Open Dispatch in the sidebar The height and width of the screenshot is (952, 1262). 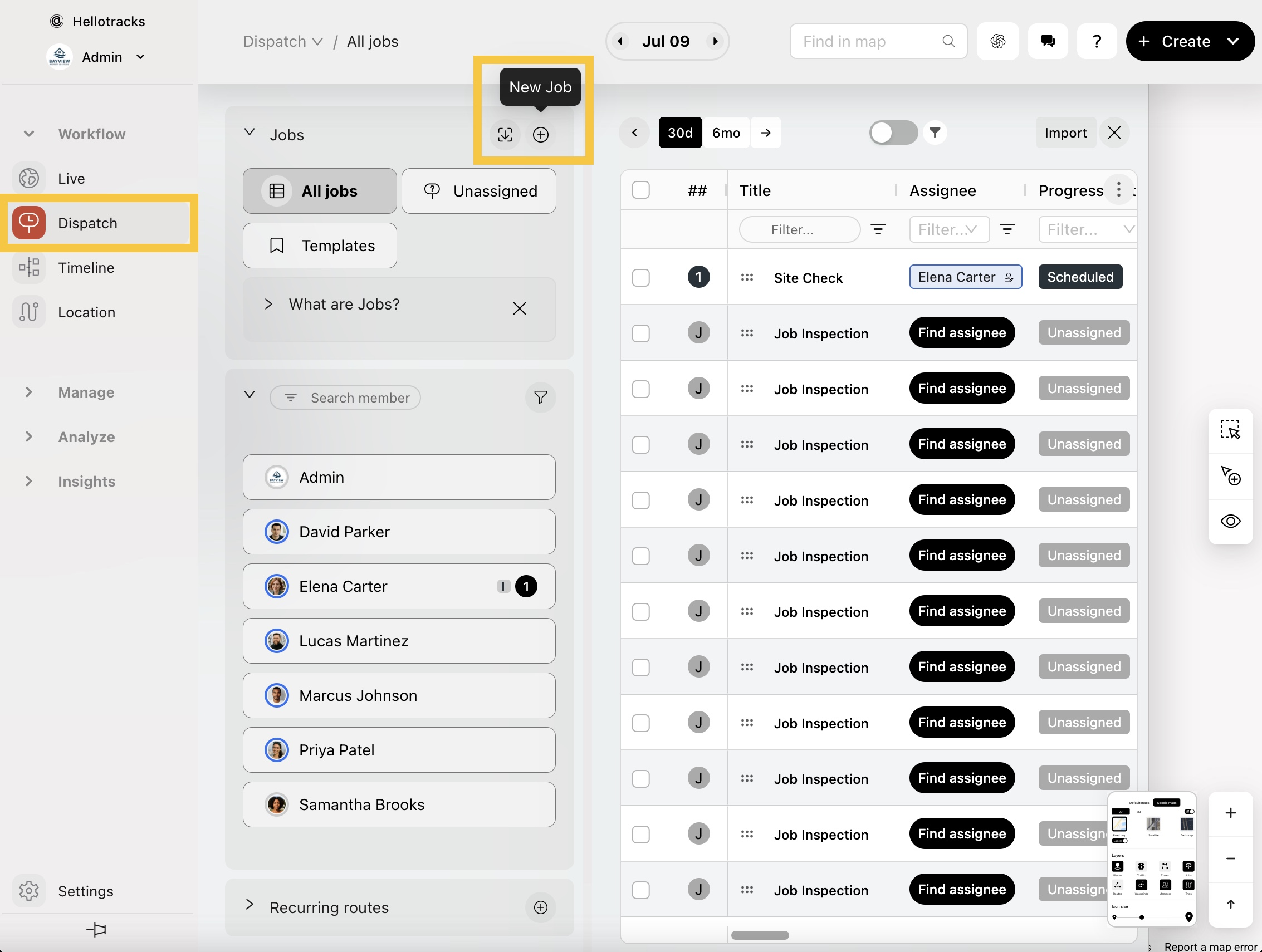click(99, 223)
